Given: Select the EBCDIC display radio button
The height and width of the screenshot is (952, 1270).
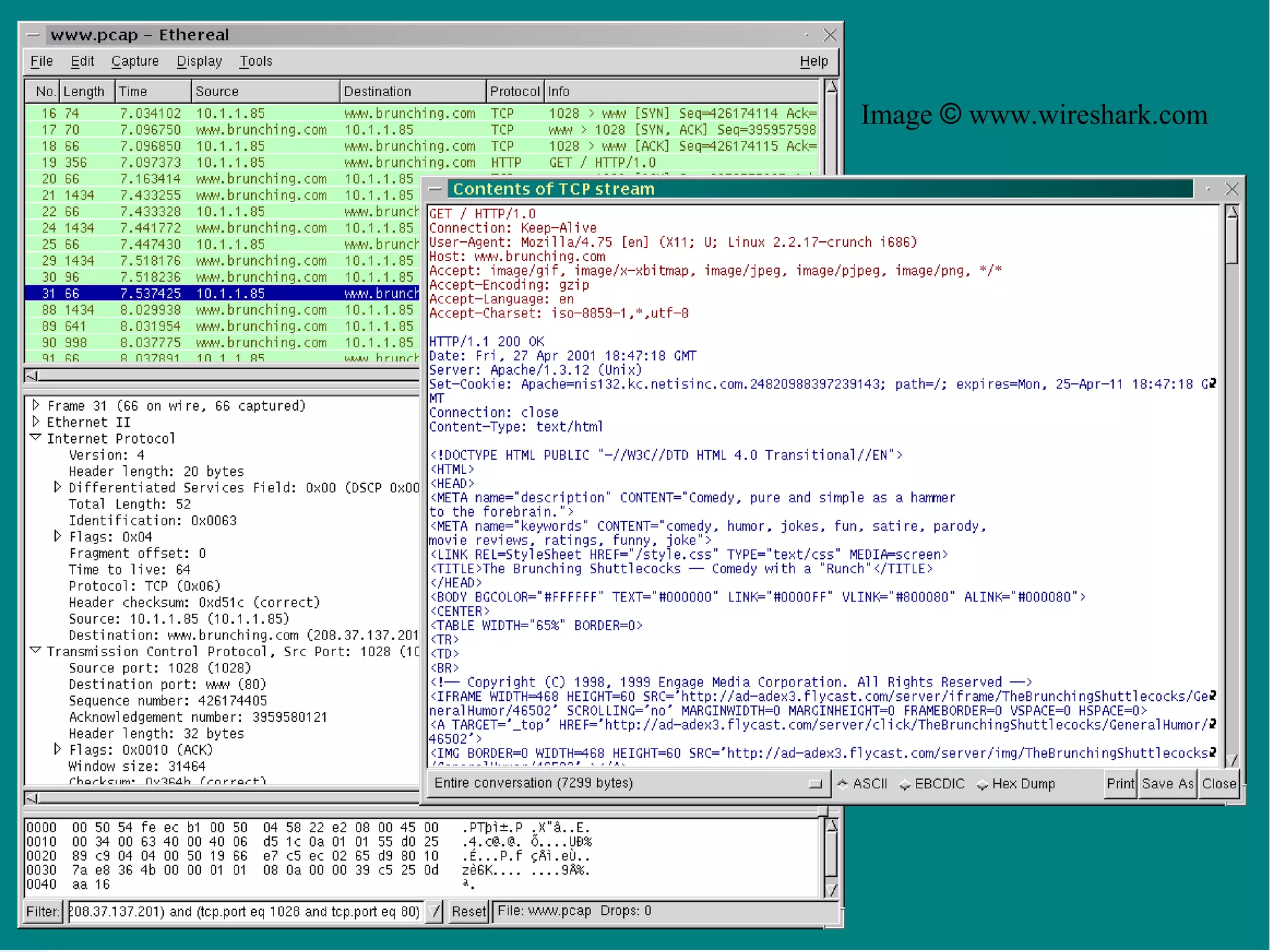Looking at the screenshot, I should pyautogui.click(x=905, y=785).
